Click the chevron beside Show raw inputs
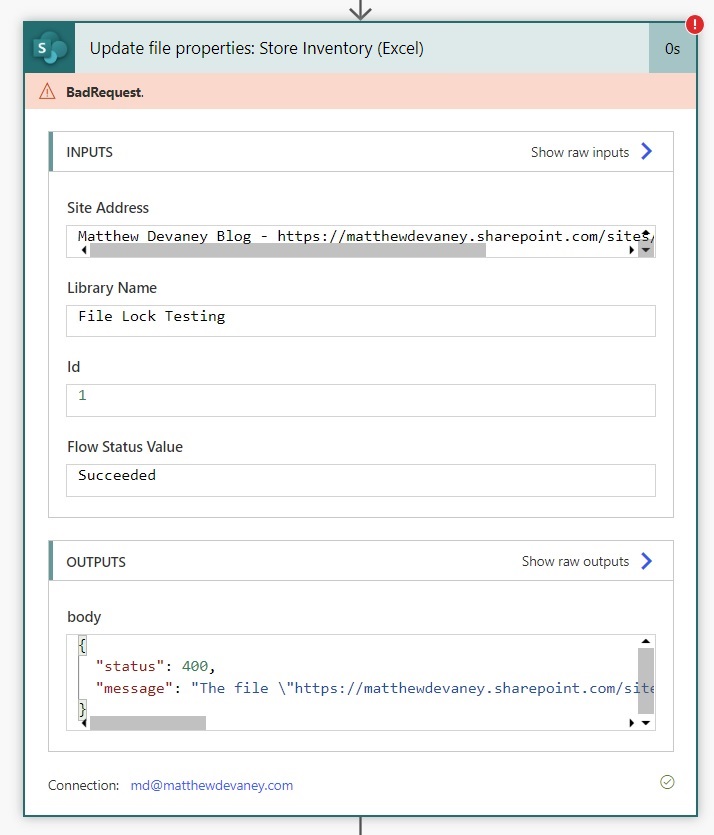The width and height of the screenshot is (714, 835). click(646, 151)
